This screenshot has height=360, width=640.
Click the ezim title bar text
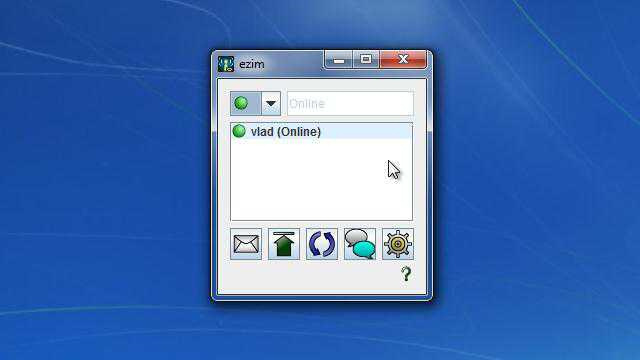[x=251, y=64]
